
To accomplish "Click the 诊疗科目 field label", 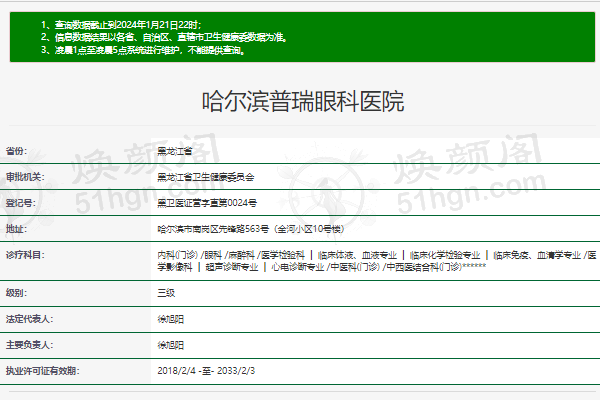I will tap(25, 255).
